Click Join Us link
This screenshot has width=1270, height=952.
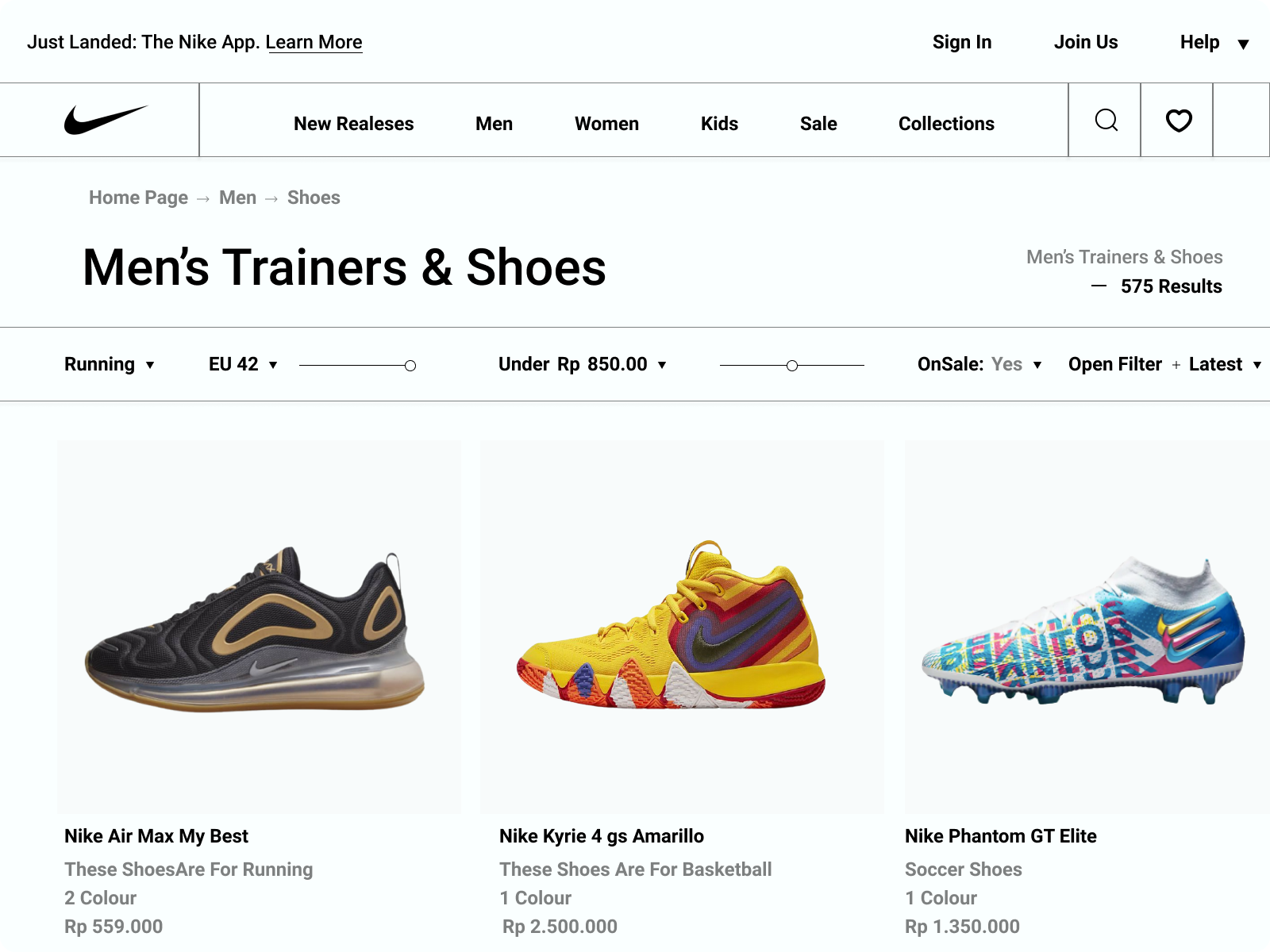pos(1086,42)
